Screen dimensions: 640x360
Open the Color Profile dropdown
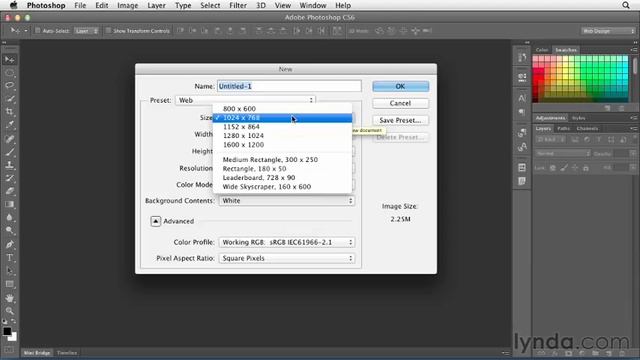point(287,242)
